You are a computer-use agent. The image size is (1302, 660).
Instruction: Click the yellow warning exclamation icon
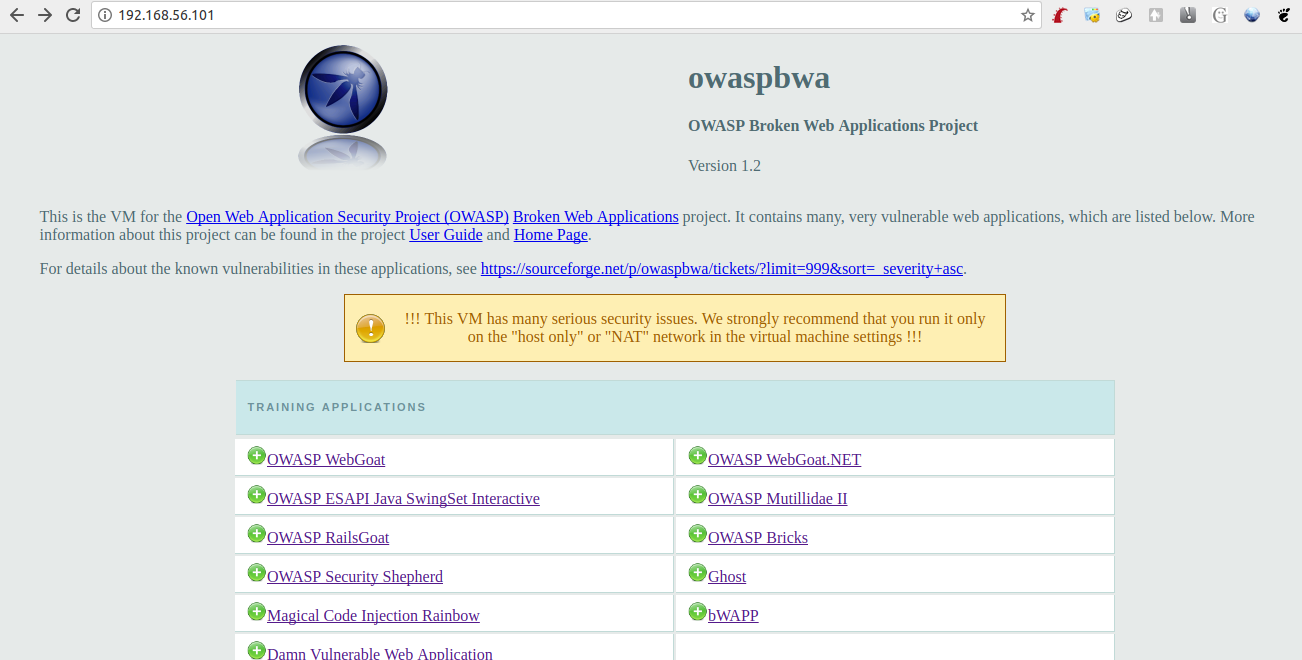pyautogui.click(x=370, y=328)
